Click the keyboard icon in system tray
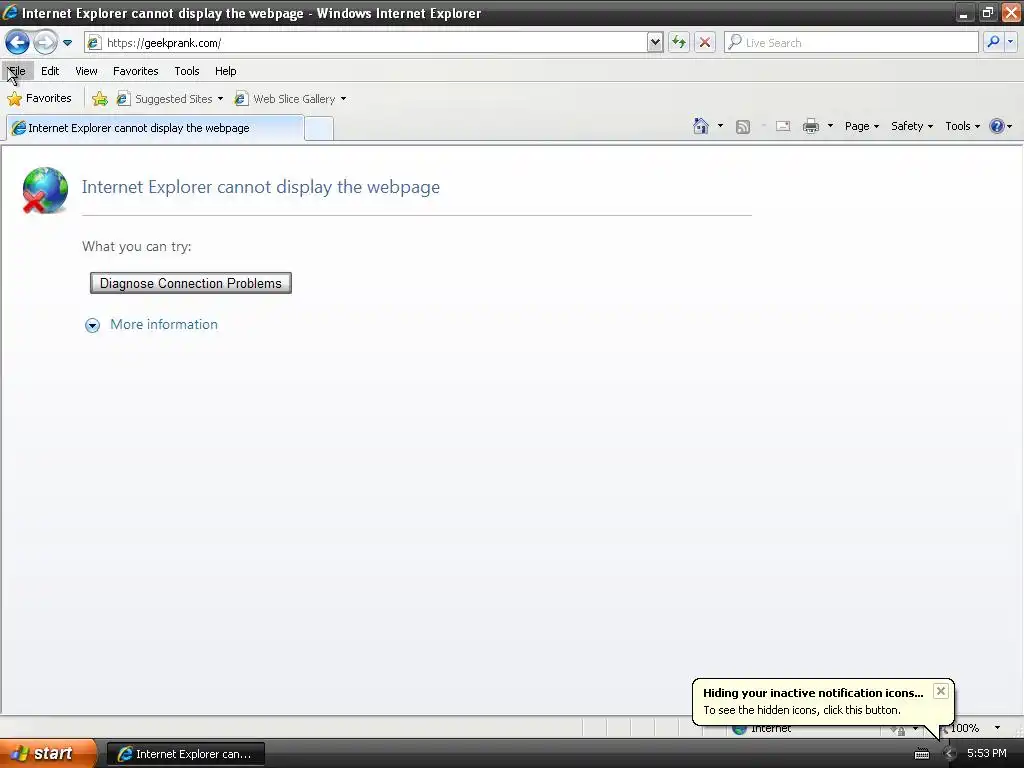This screenshot has height=768, width=1024. pos(921,754)
